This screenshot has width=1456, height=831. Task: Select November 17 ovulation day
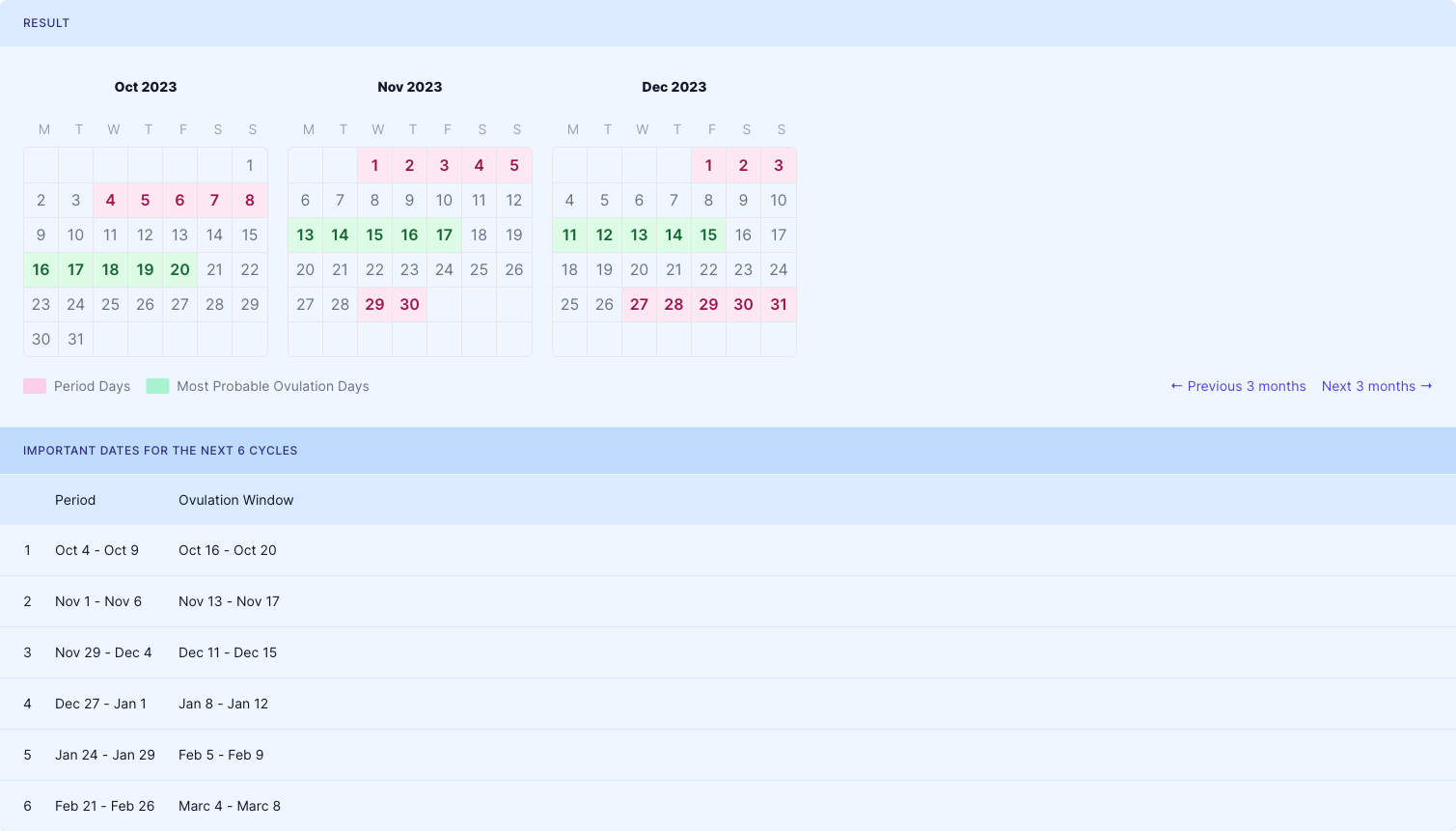pyautogui.click(x=444, y=235)
